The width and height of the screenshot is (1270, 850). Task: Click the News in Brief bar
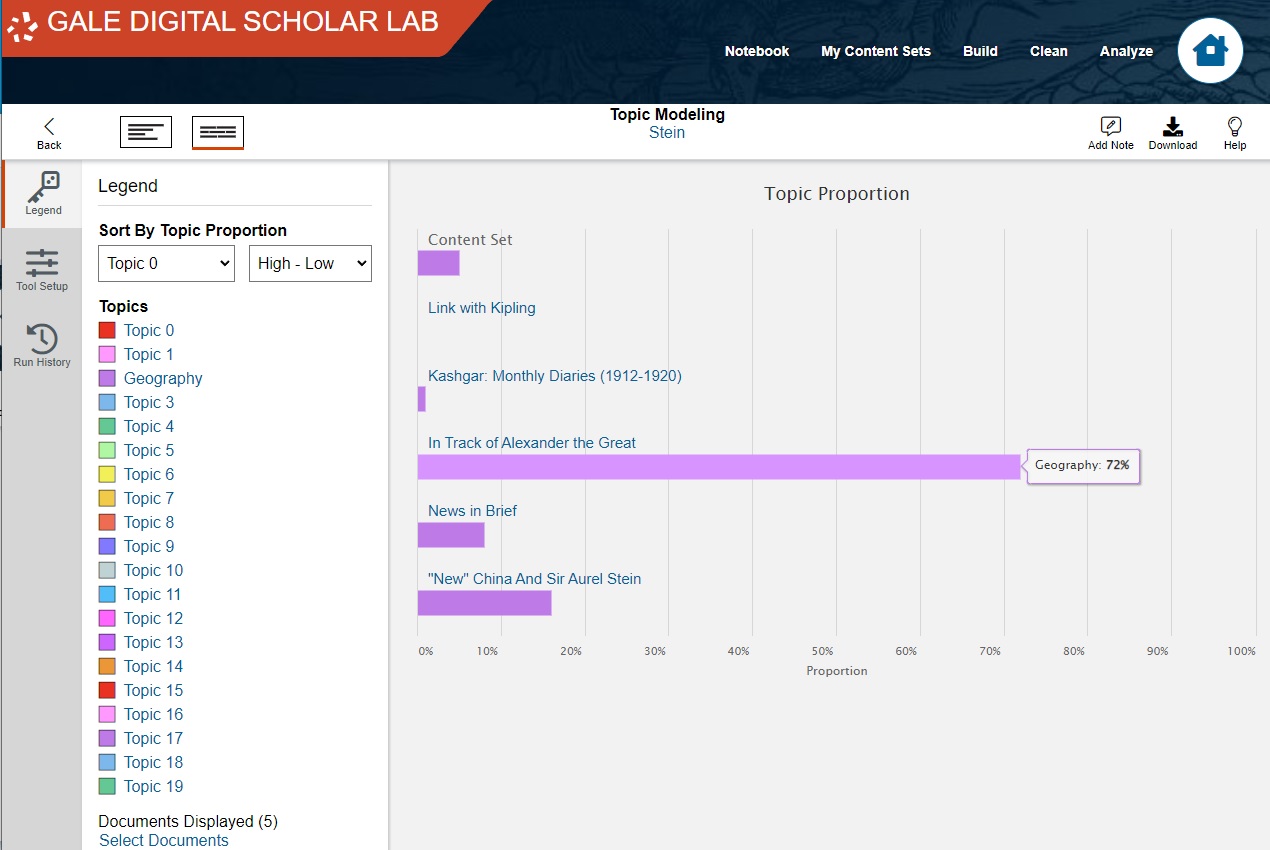[x=451, y=535]
